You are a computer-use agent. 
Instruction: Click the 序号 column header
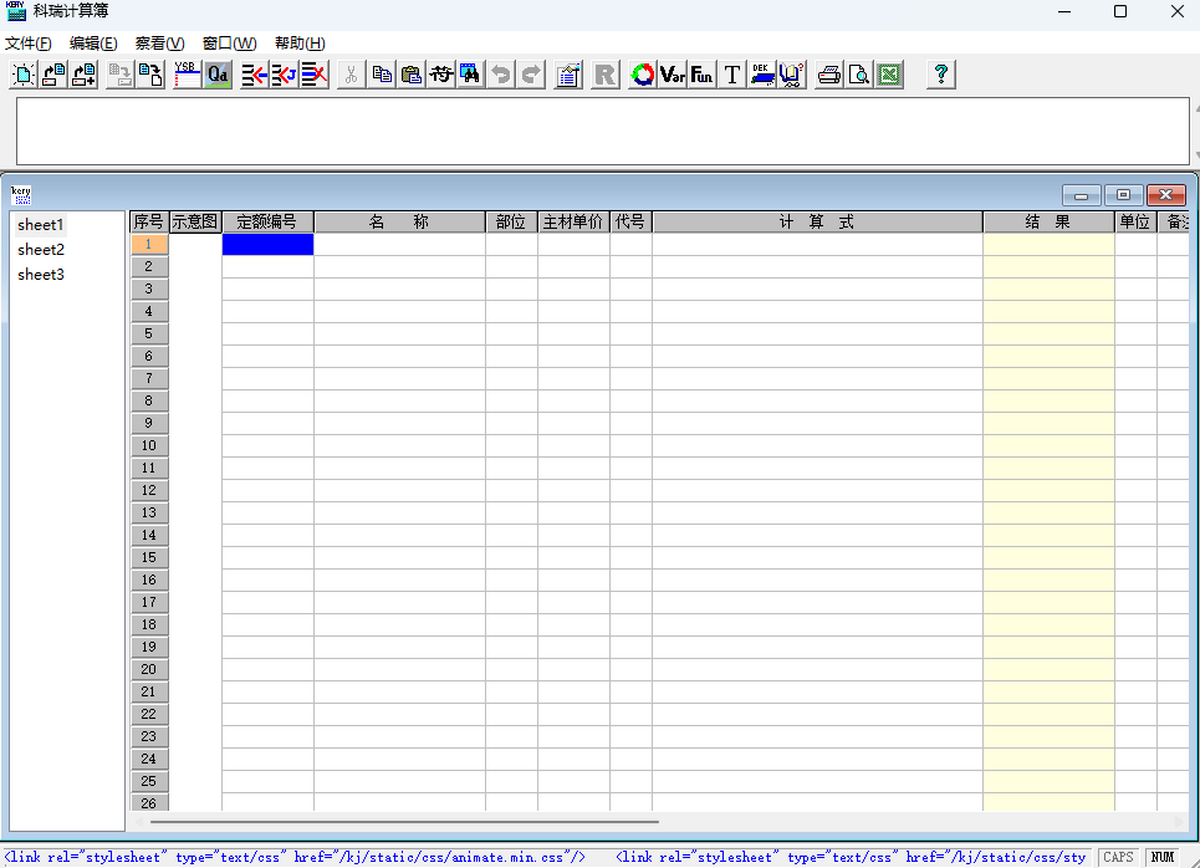tap(149, 222)
